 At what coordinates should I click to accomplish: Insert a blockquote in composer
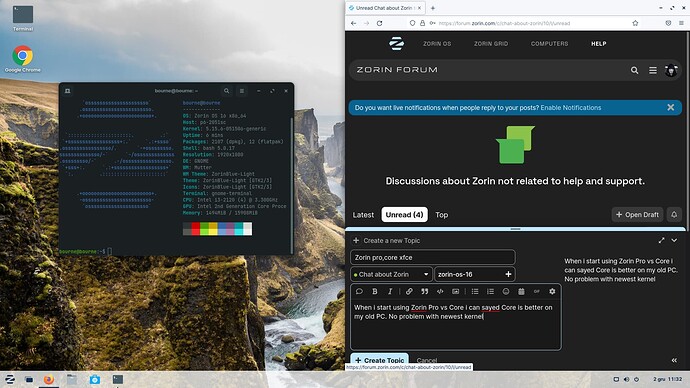(x=425, y=291)
